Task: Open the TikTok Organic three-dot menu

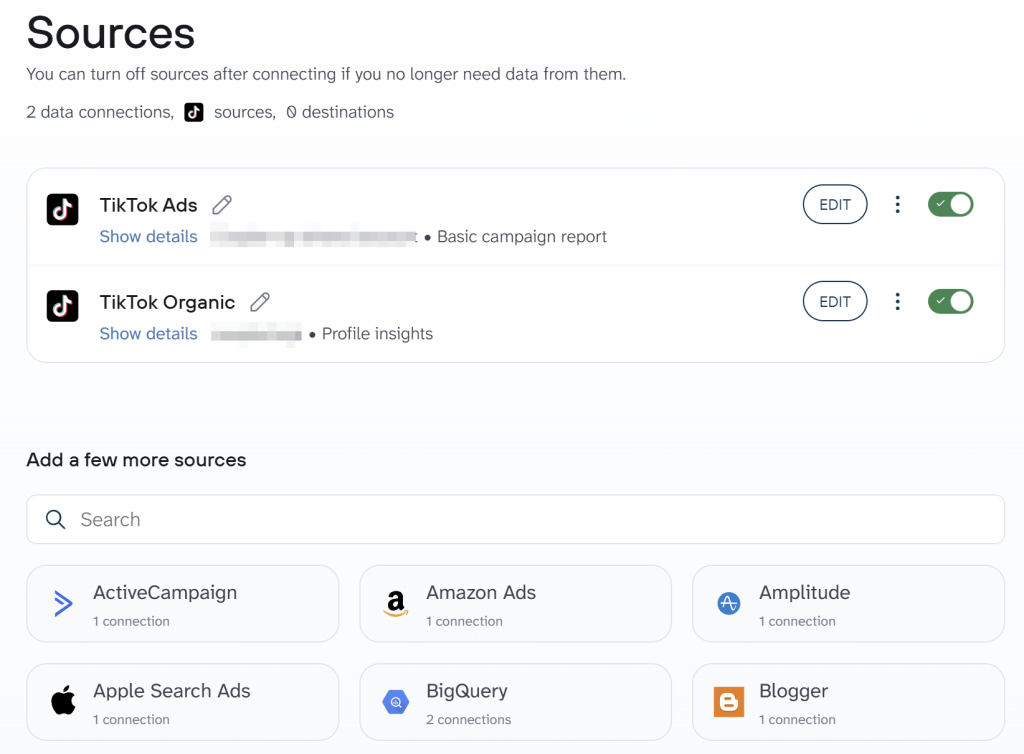Action: pos(898,302)
